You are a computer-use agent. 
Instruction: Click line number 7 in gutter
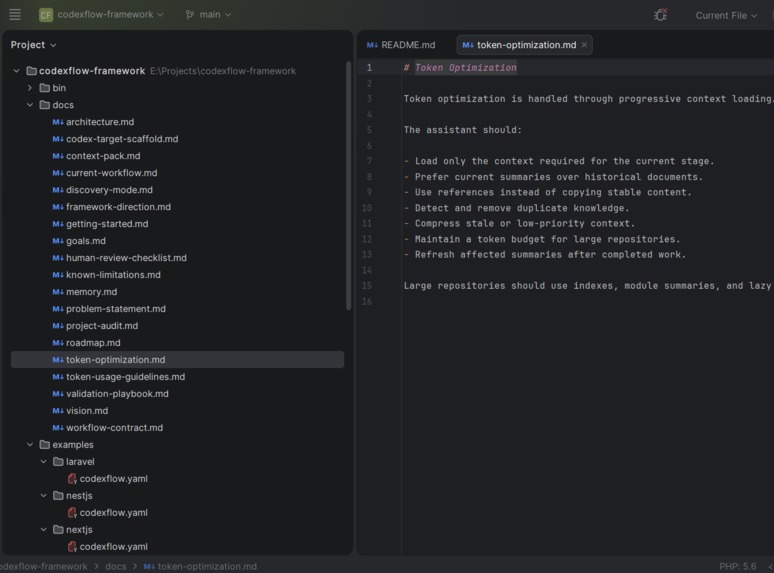tap(369, 161)
